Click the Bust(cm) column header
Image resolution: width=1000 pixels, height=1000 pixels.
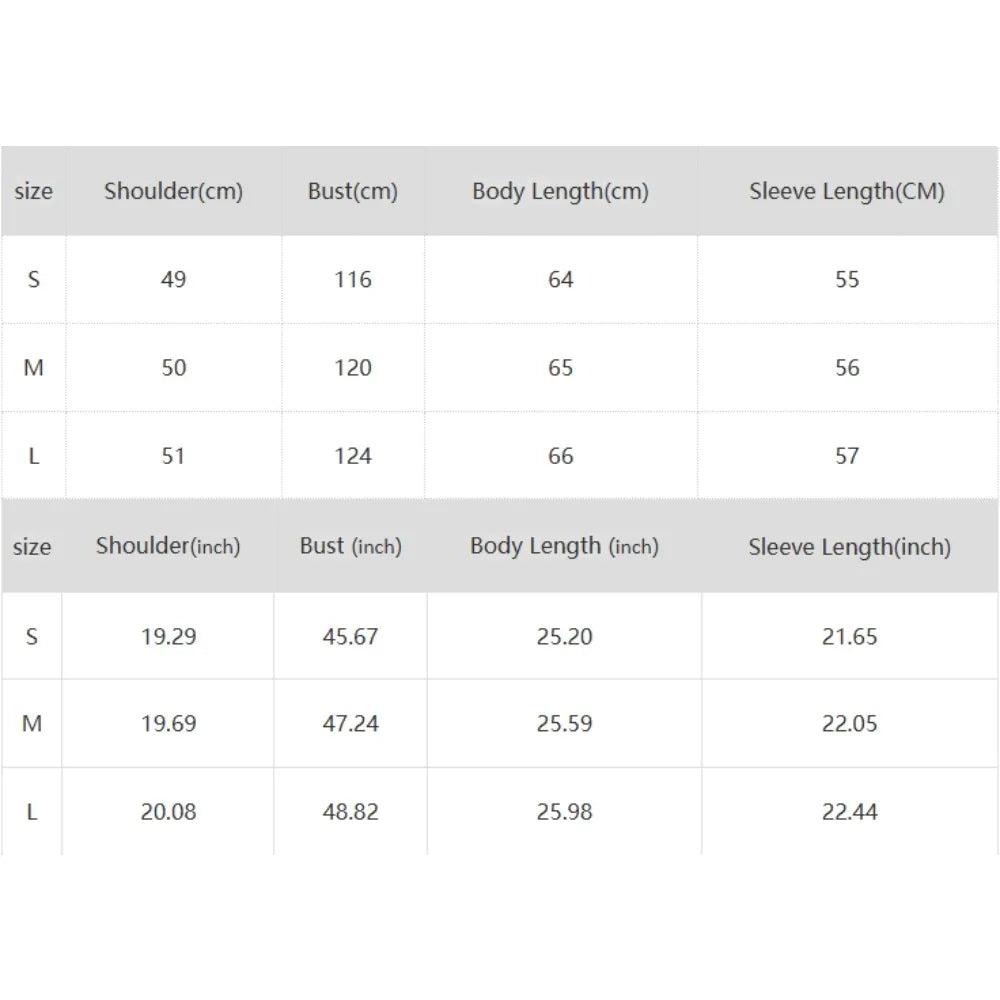pyautogui.click(x=353, y=191)
